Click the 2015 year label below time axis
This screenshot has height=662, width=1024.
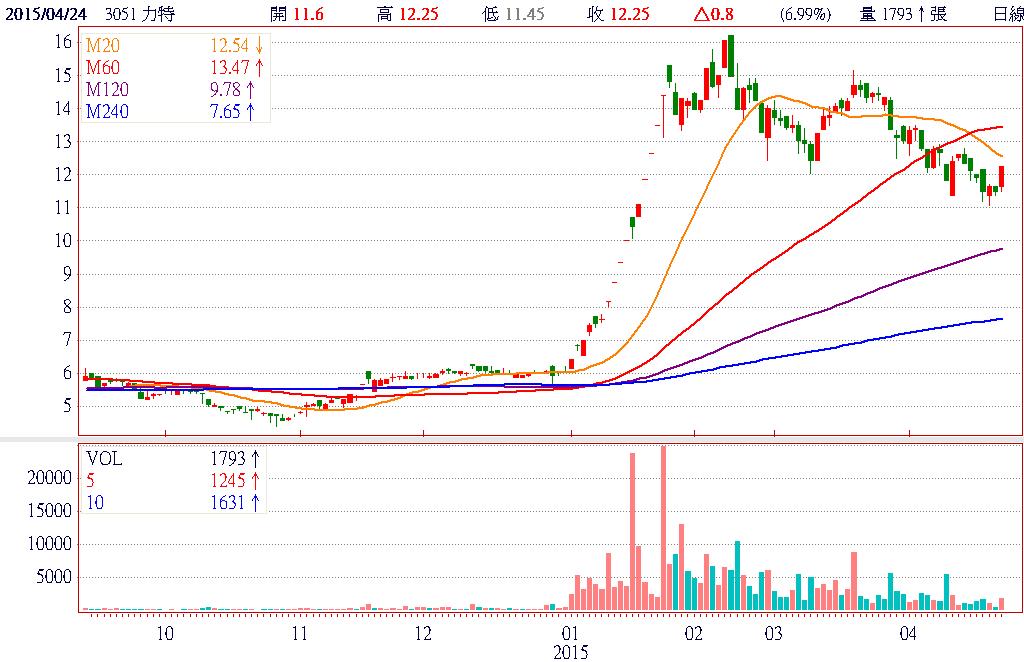tap(571, 652)
